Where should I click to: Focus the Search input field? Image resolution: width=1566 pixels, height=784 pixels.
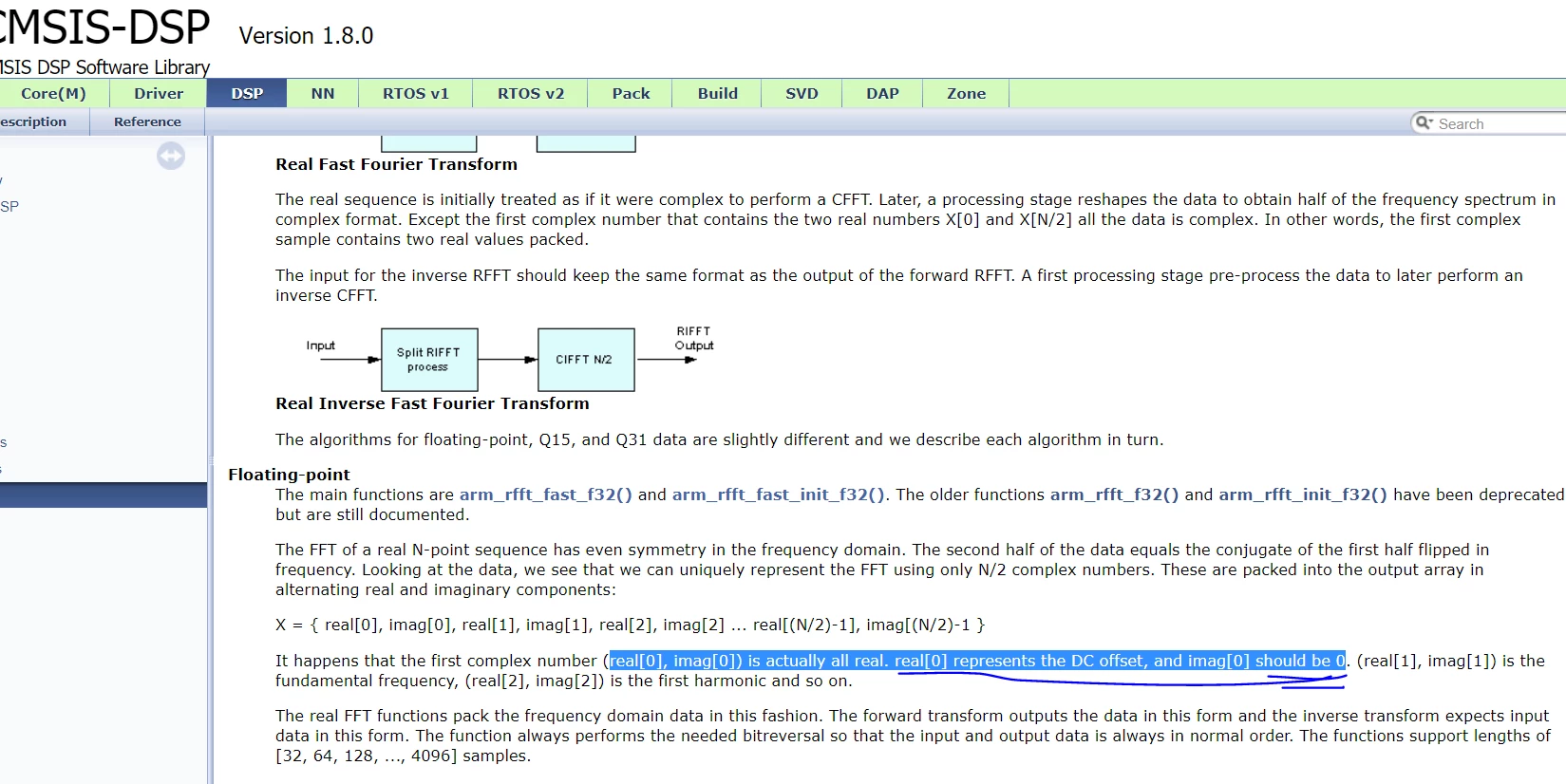[1500, 123]
